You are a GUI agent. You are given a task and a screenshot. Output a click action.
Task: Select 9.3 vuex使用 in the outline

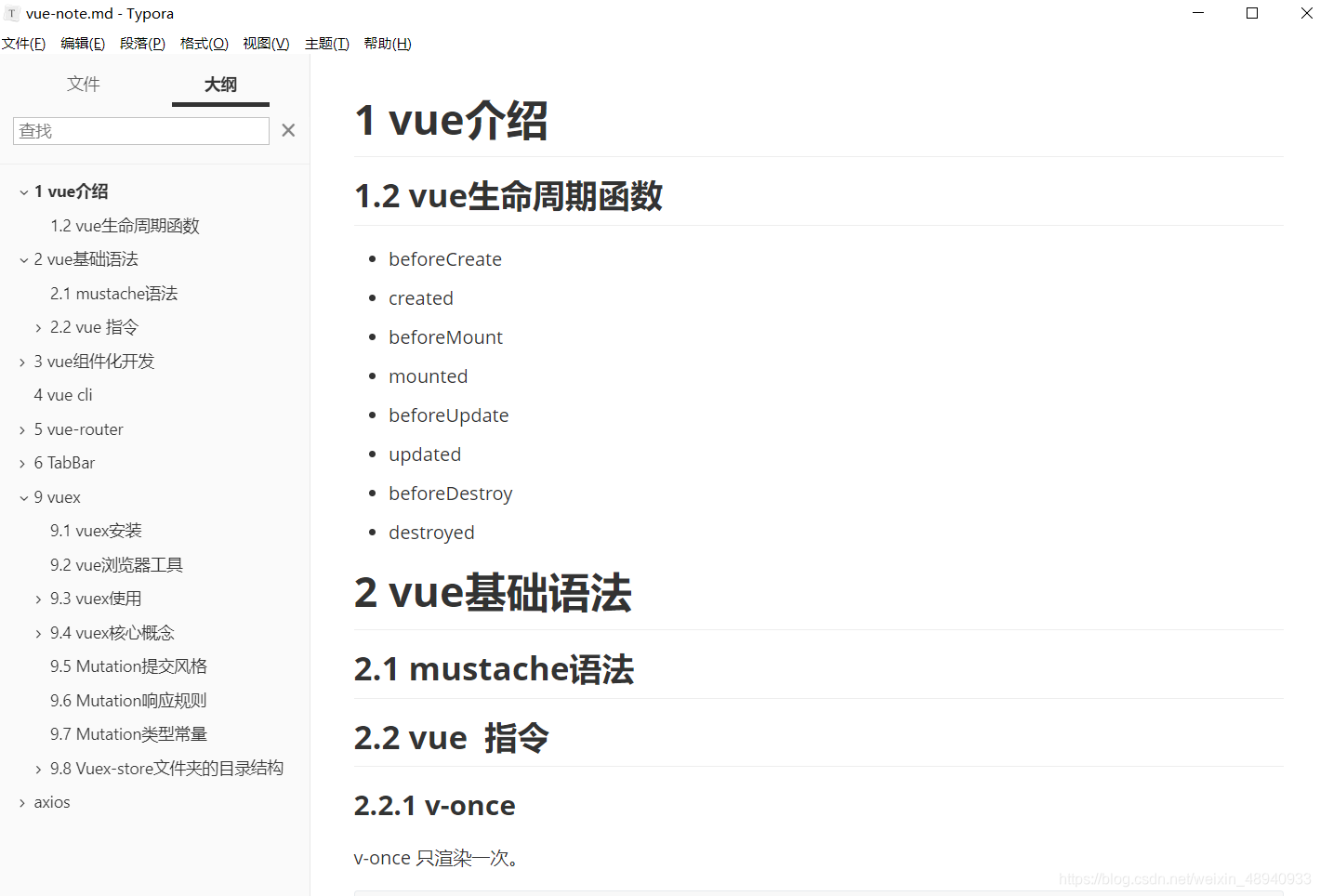point(96,599)
